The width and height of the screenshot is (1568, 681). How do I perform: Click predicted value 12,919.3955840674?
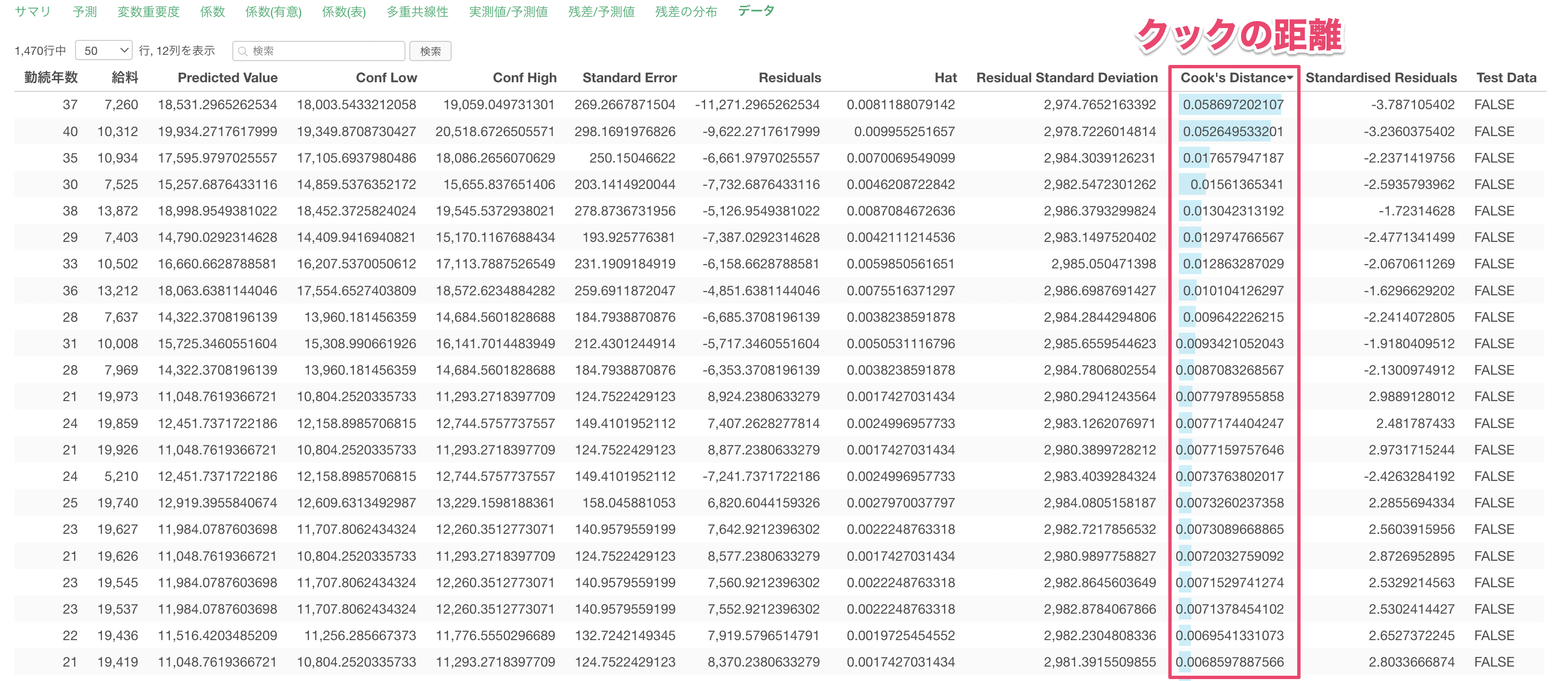[x=217, y=503]
